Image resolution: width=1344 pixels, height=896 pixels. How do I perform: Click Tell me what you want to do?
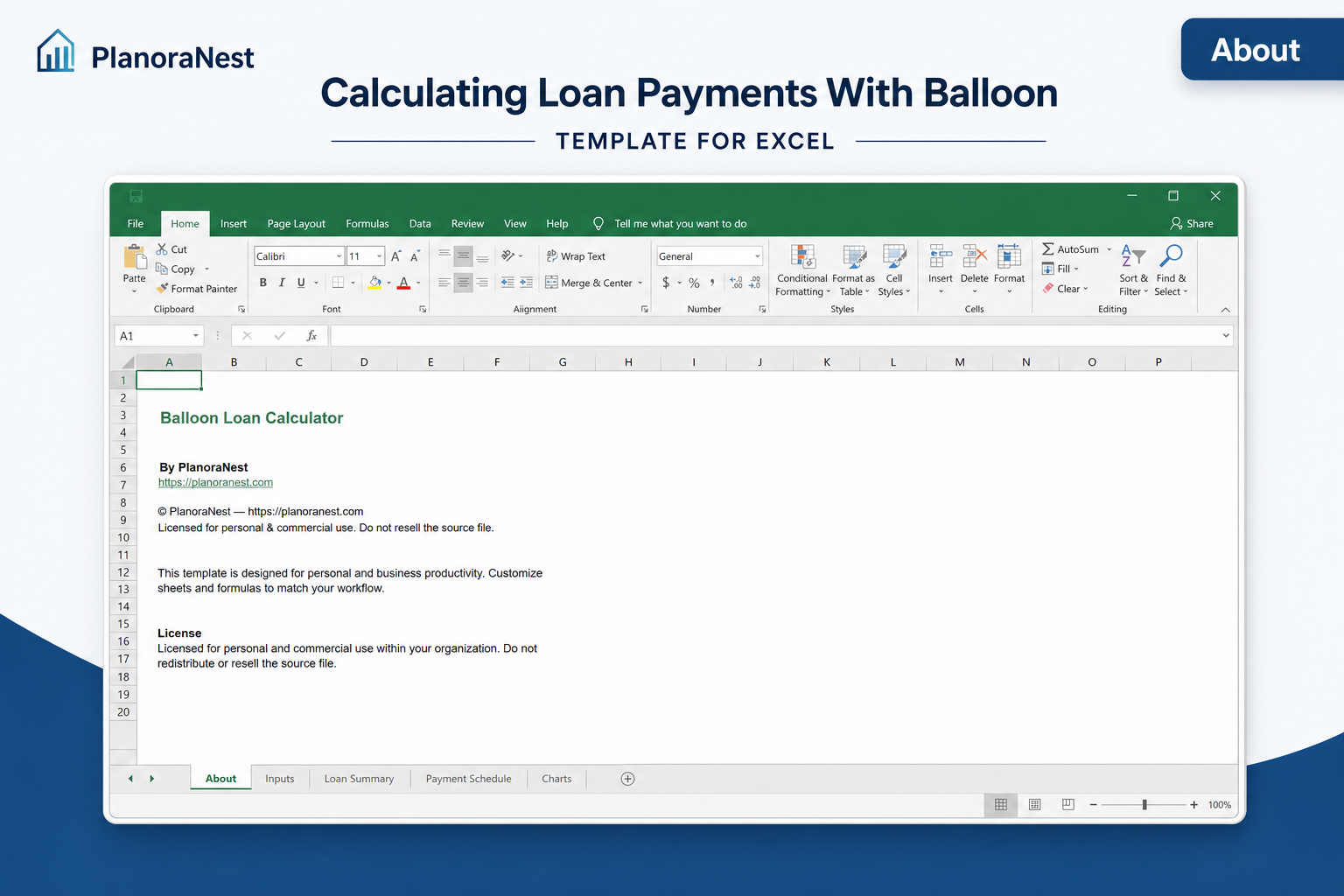(670, 224)
